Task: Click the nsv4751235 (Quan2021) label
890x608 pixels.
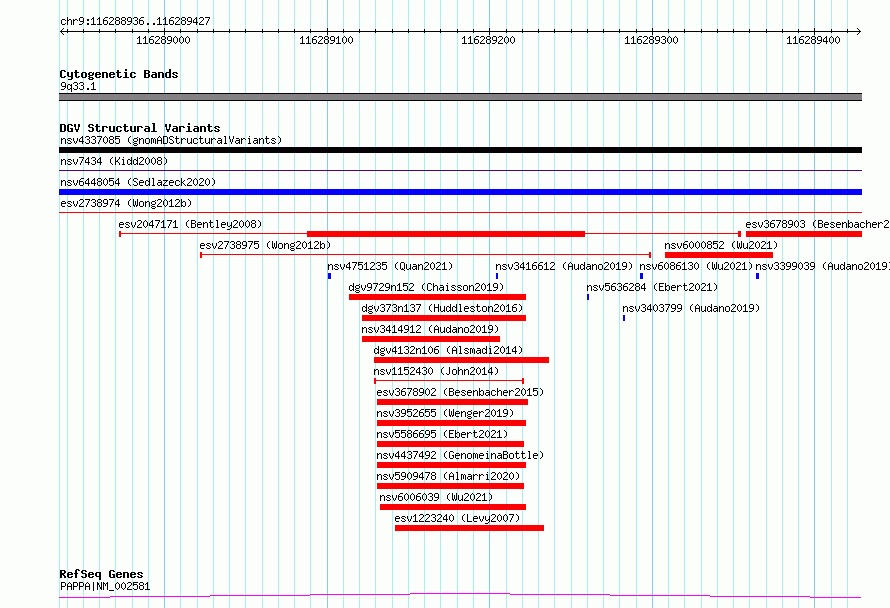Action: click(x=390, y=266)
